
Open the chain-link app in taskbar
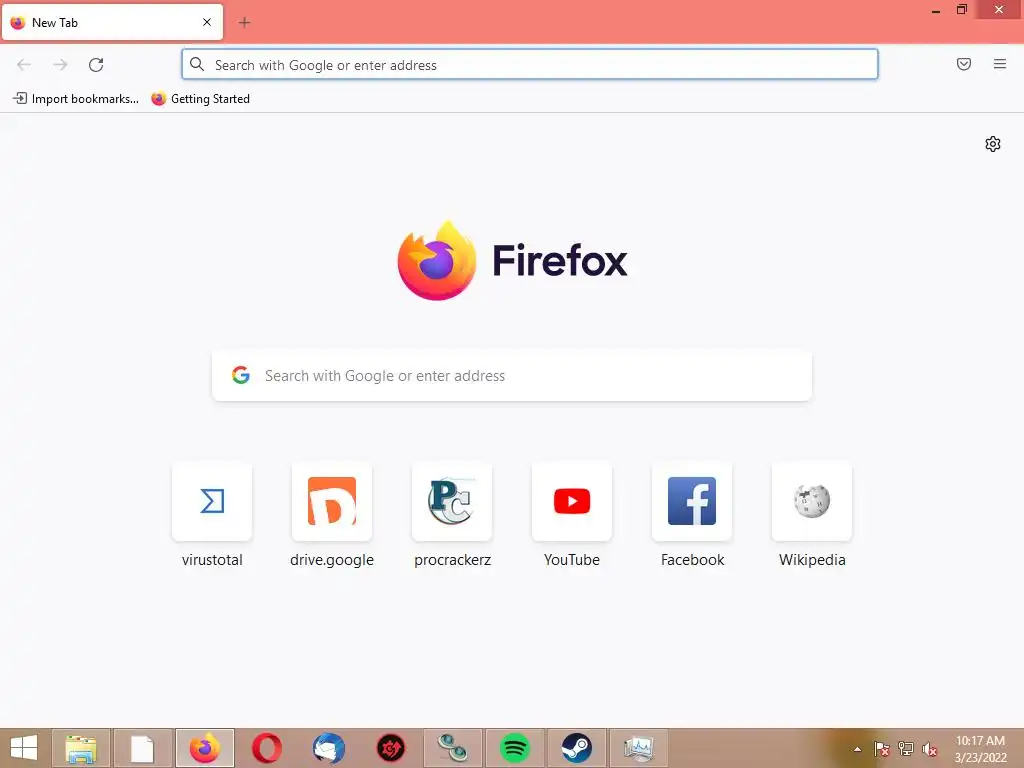(x=453, y=748)
